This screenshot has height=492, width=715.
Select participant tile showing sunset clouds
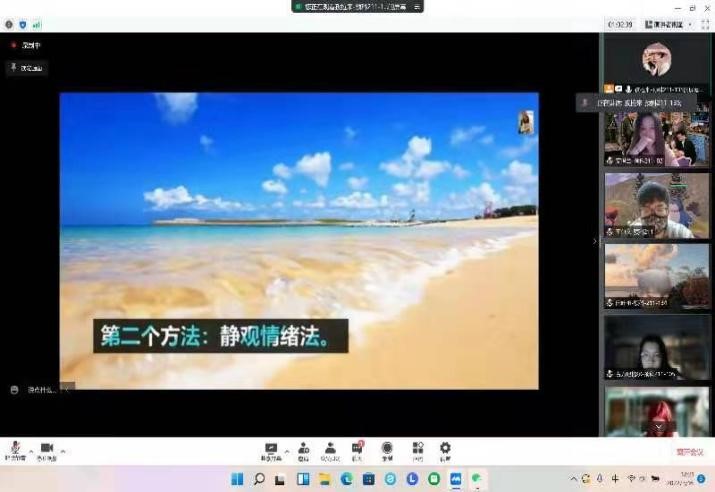pyautogui.click(x=657, y=276)
